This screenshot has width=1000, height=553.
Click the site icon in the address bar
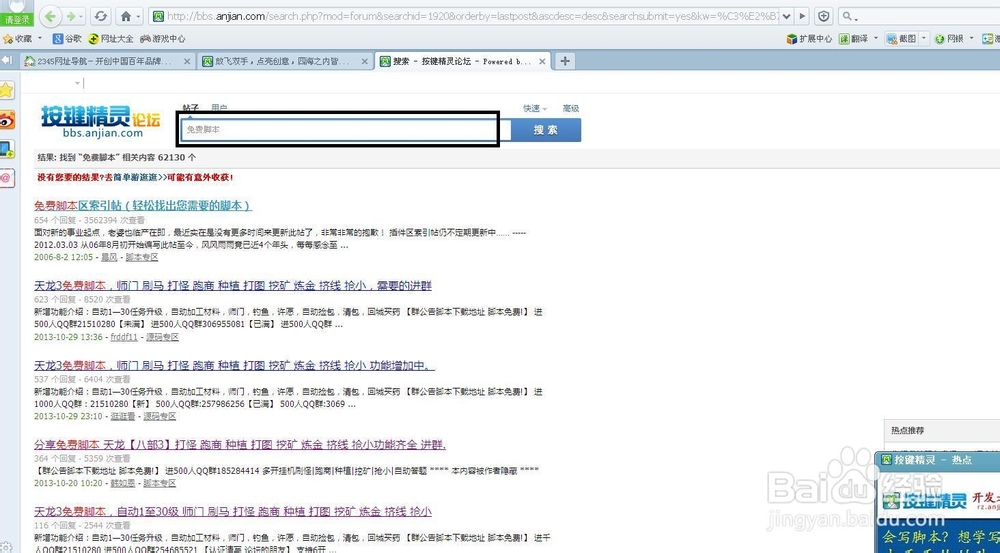158,16
